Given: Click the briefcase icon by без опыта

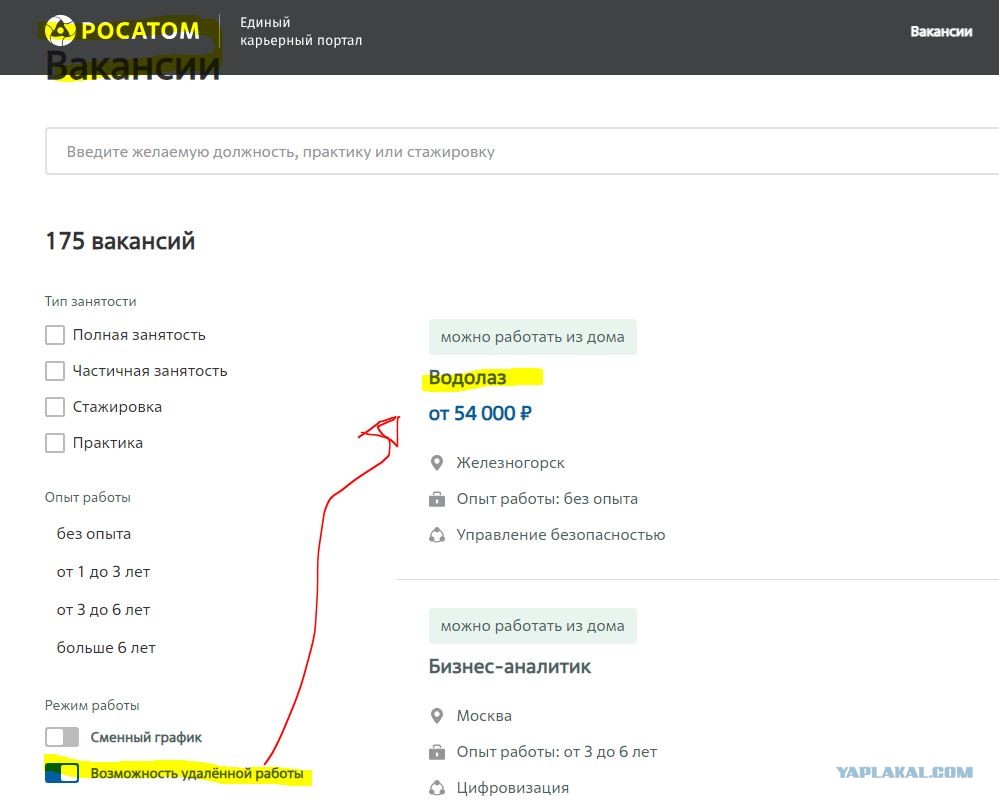Looking at the screenshot, I should point(437,499).
